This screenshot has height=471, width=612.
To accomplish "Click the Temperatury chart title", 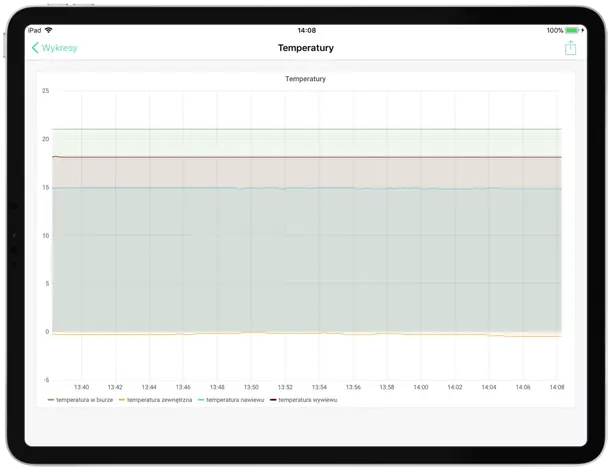I will tap(305, 78).
